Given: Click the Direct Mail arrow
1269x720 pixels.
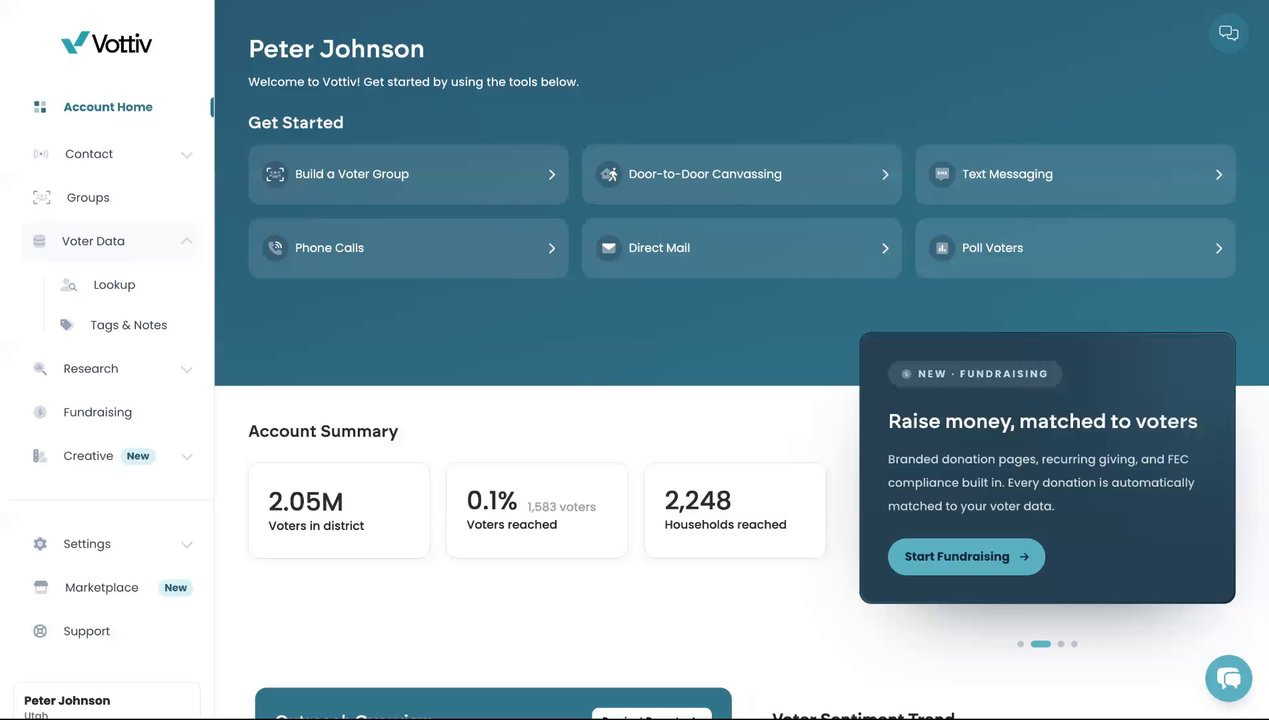Looking at the screenshot, I should [885, 249].
